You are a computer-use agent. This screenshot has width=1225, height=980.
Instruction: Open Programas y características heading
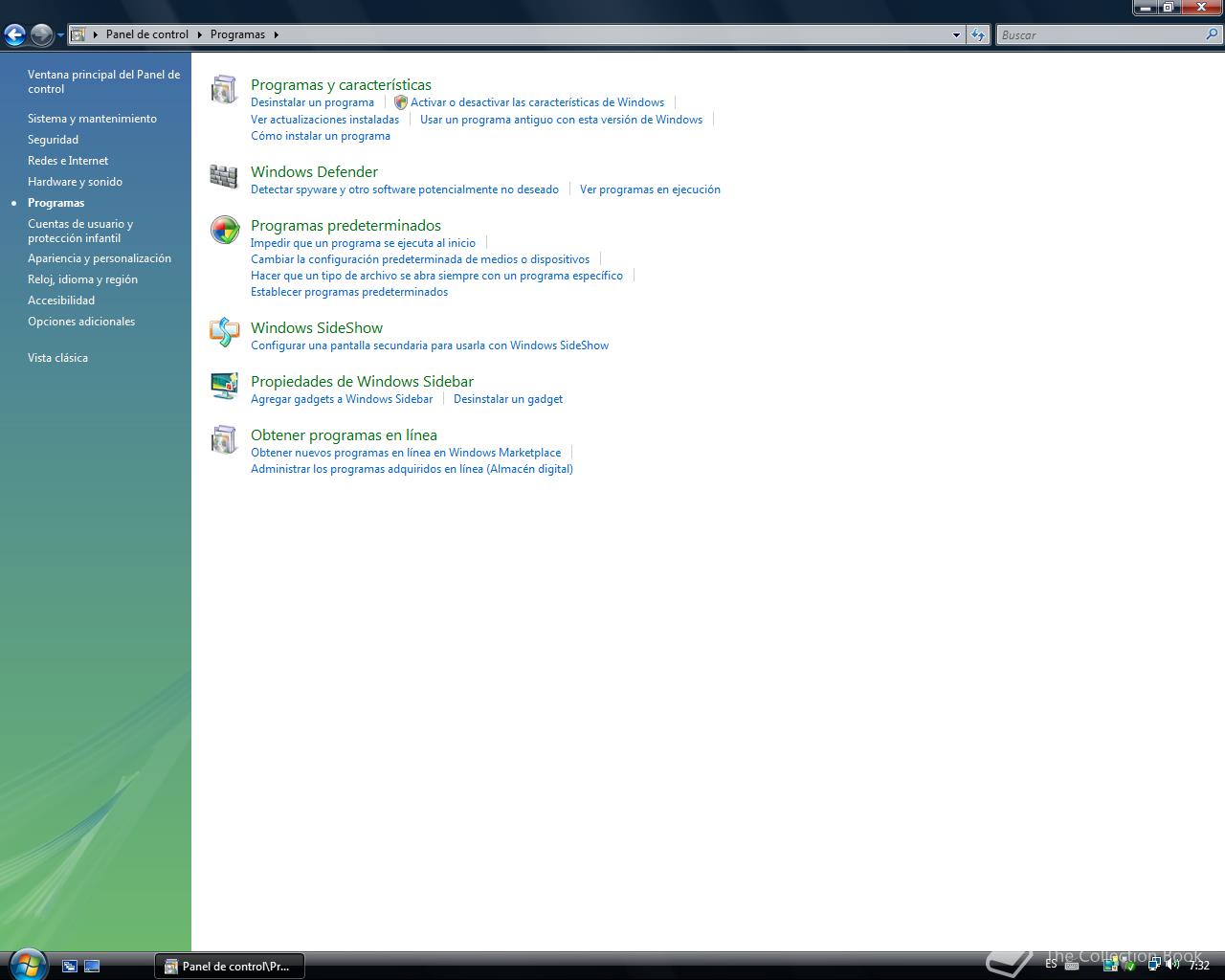pyautogui.click(x=341, y=85)
